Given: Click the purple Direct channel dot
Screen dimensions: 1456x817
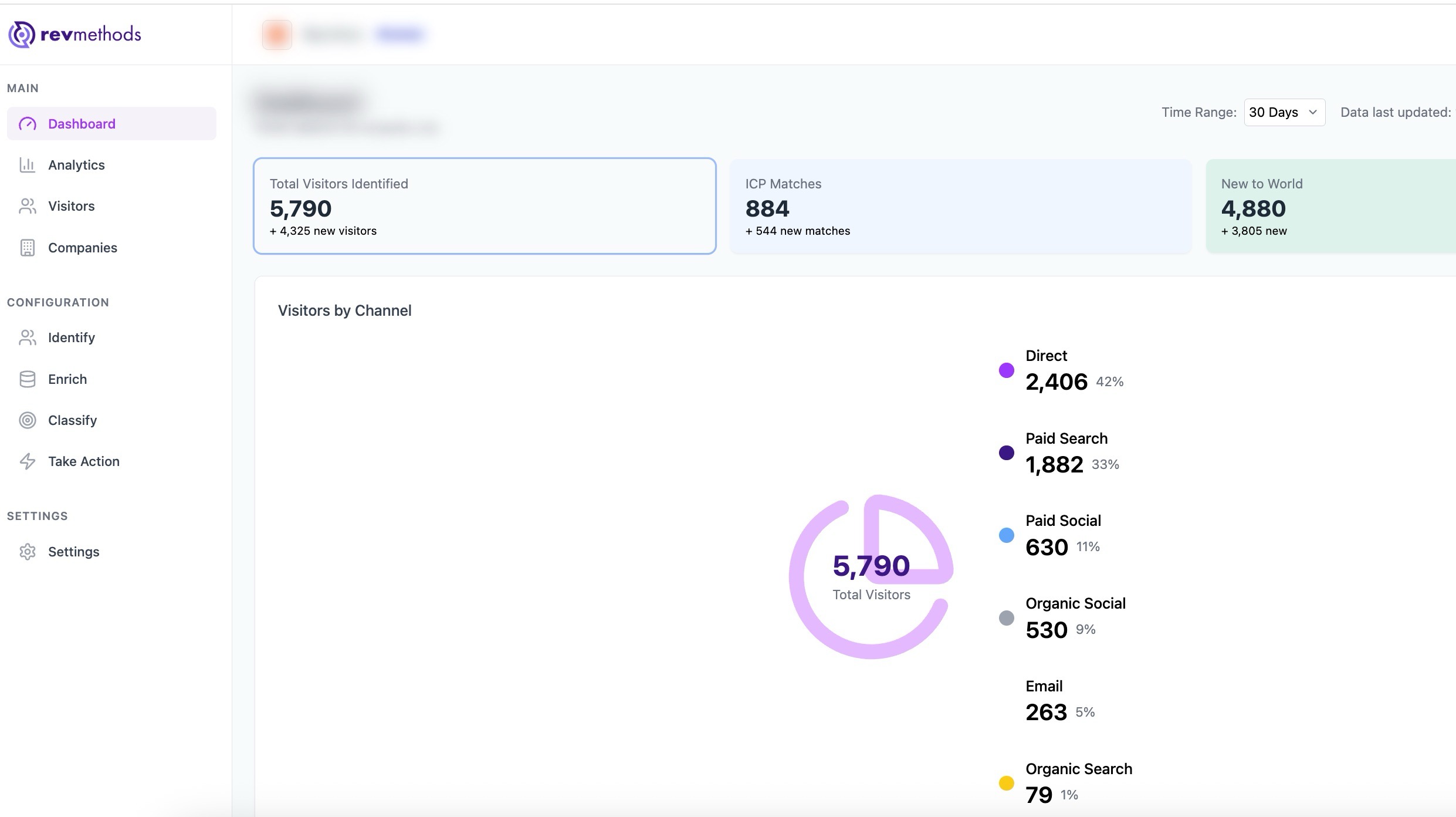Looking at the screenshot, I should pyautogui.click(x=1006, y=370).
